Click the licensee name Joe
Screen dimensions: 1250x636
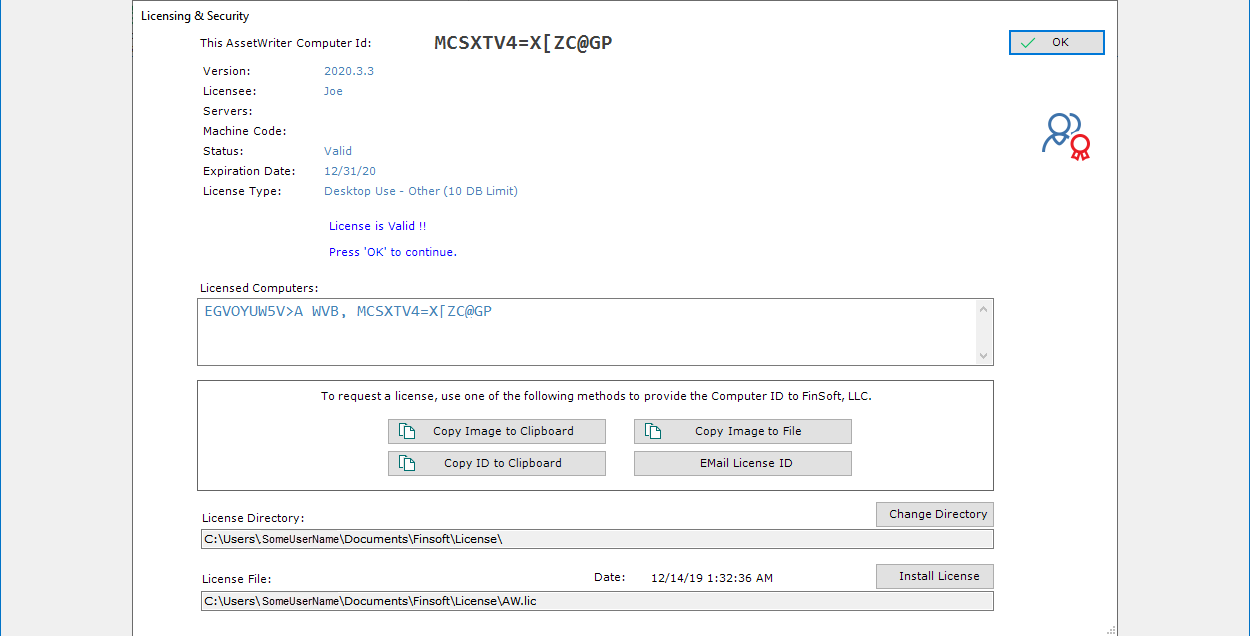tap(333, 91)
